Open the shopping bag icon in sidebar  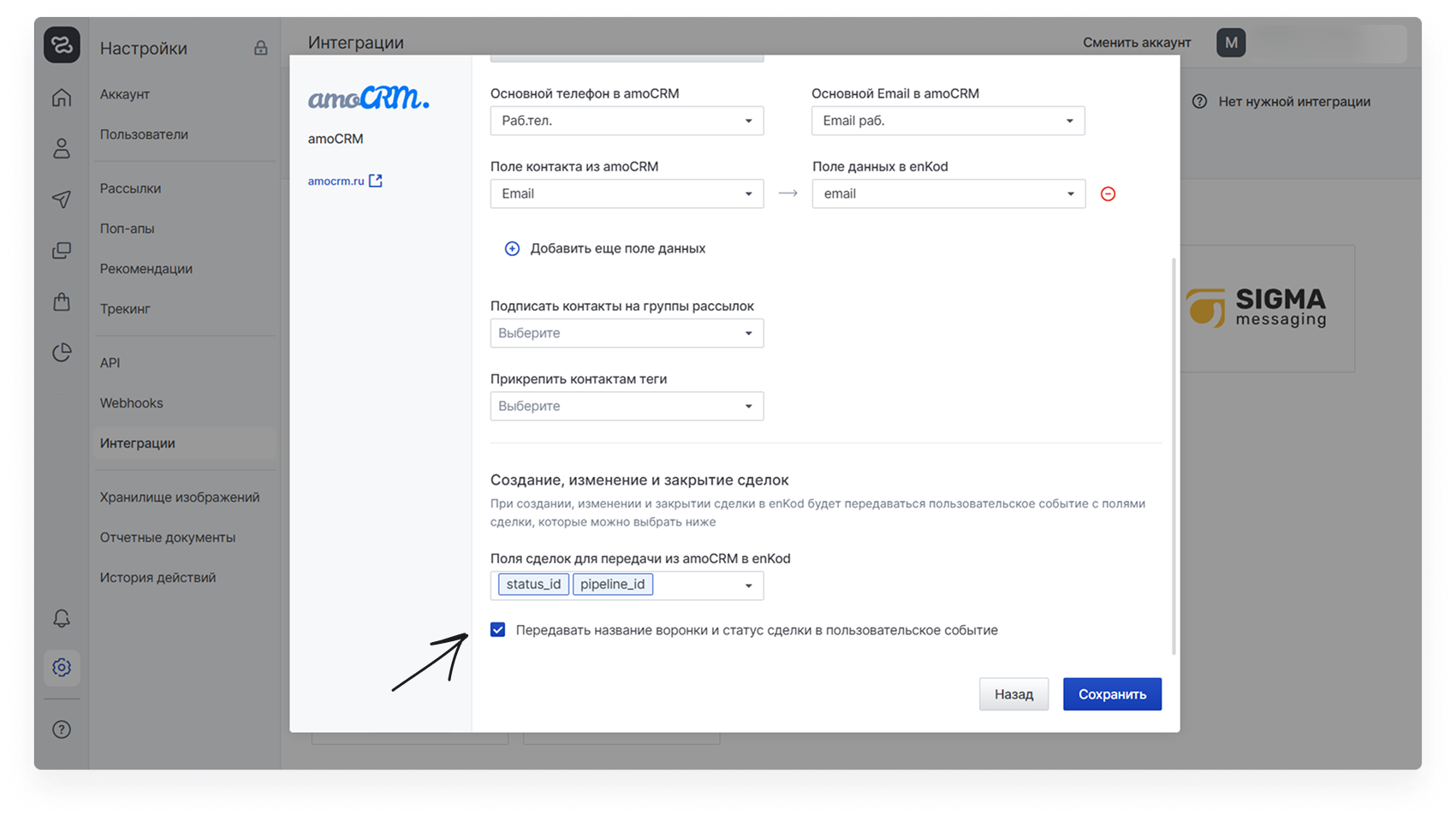pos(62,301)
